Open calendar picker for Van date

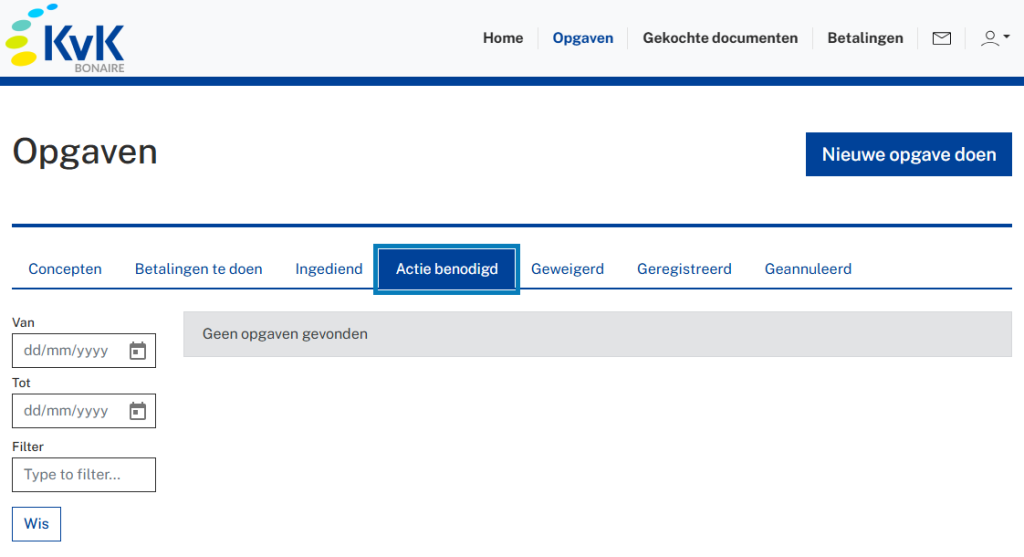point(138,351)
